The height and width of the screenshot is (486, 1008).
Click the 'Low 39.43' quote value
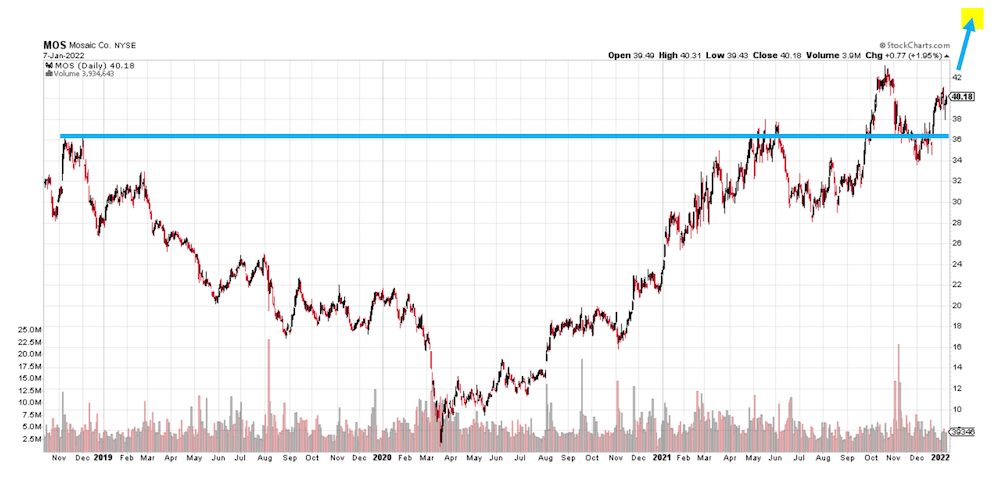pos(726,56)
